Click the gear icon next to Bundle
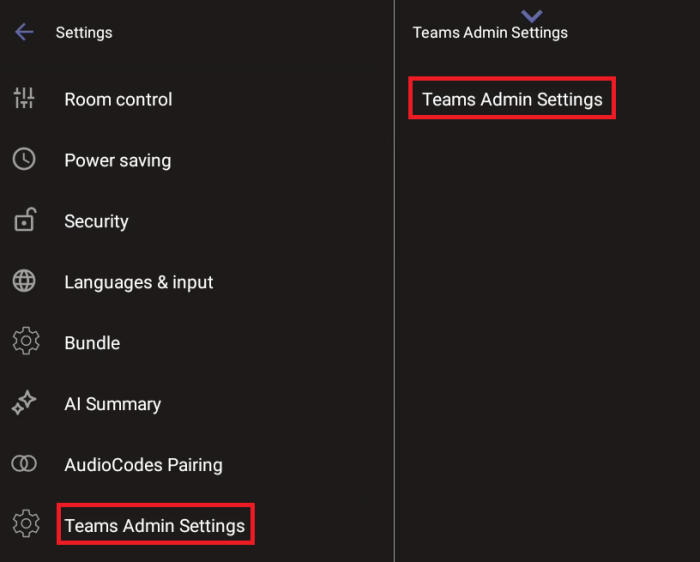Image resolution: width=700 pixels, height=562 pixels. (24, 342)
